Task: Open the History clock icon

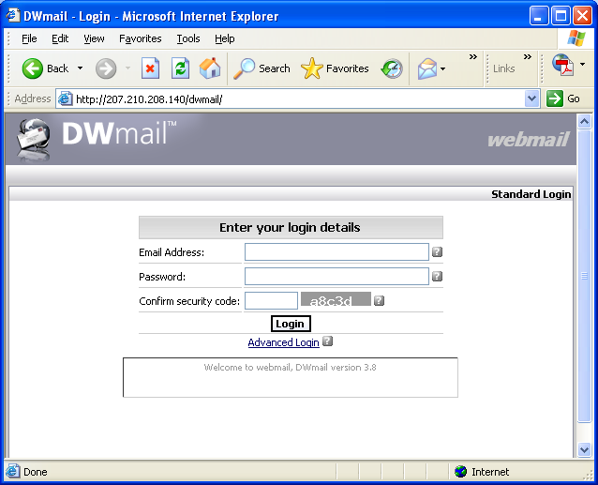Action: [x=392, y=69]
